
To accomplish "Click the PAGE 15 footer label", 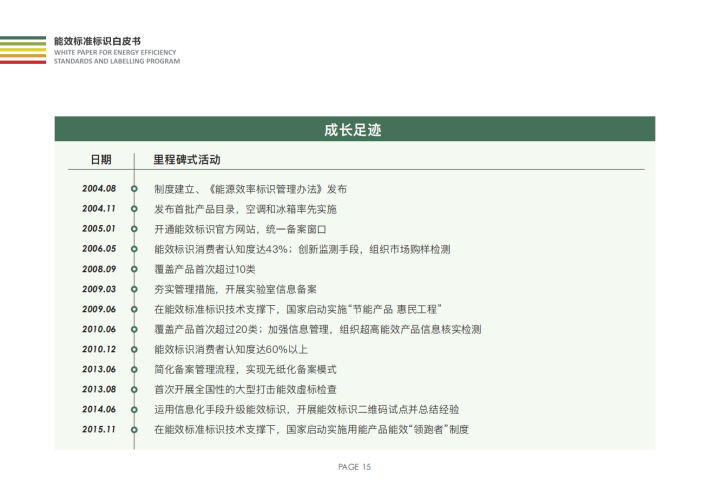I will tap(355, 467).
